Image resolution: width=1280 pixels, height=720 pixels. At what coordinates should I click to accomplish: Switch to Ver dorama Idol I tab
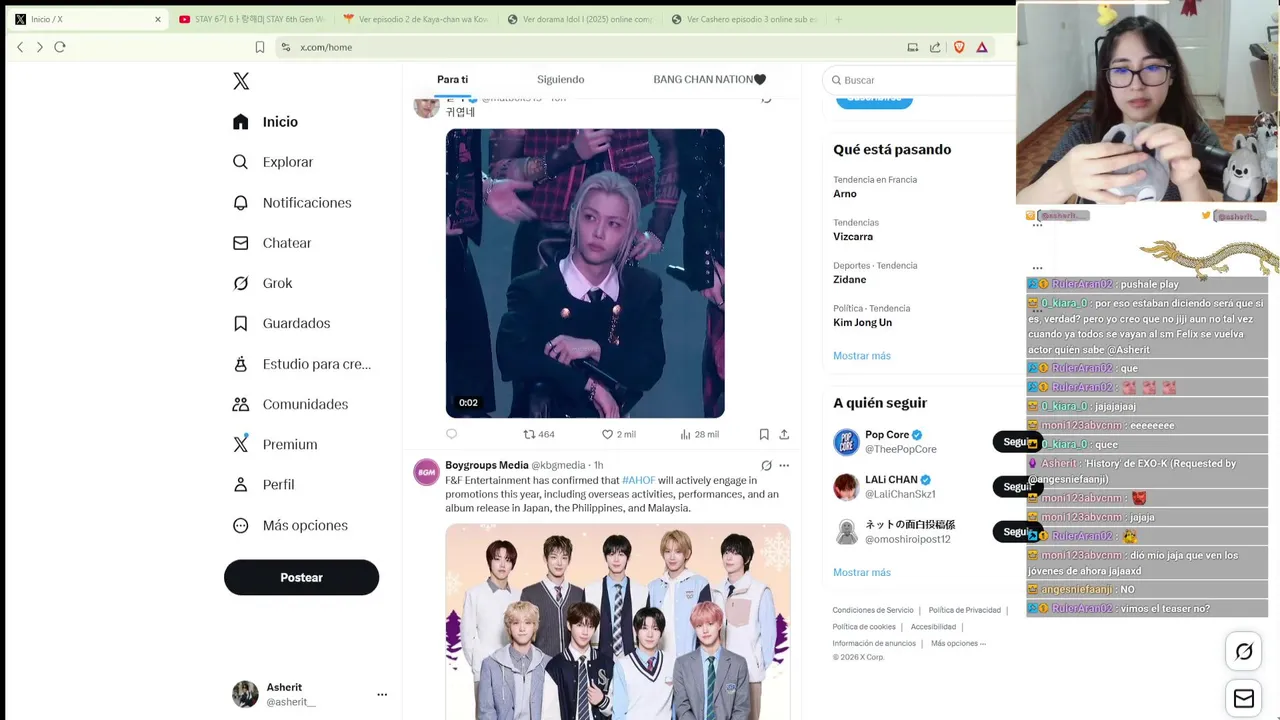580,19
